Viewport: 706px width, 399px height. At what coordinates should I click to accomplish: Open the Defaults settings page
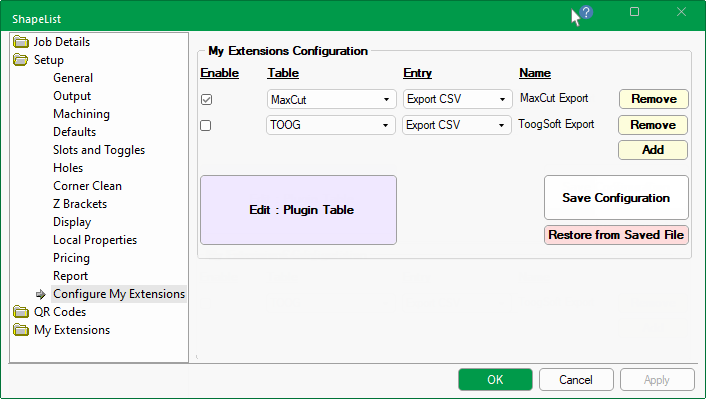75,132
